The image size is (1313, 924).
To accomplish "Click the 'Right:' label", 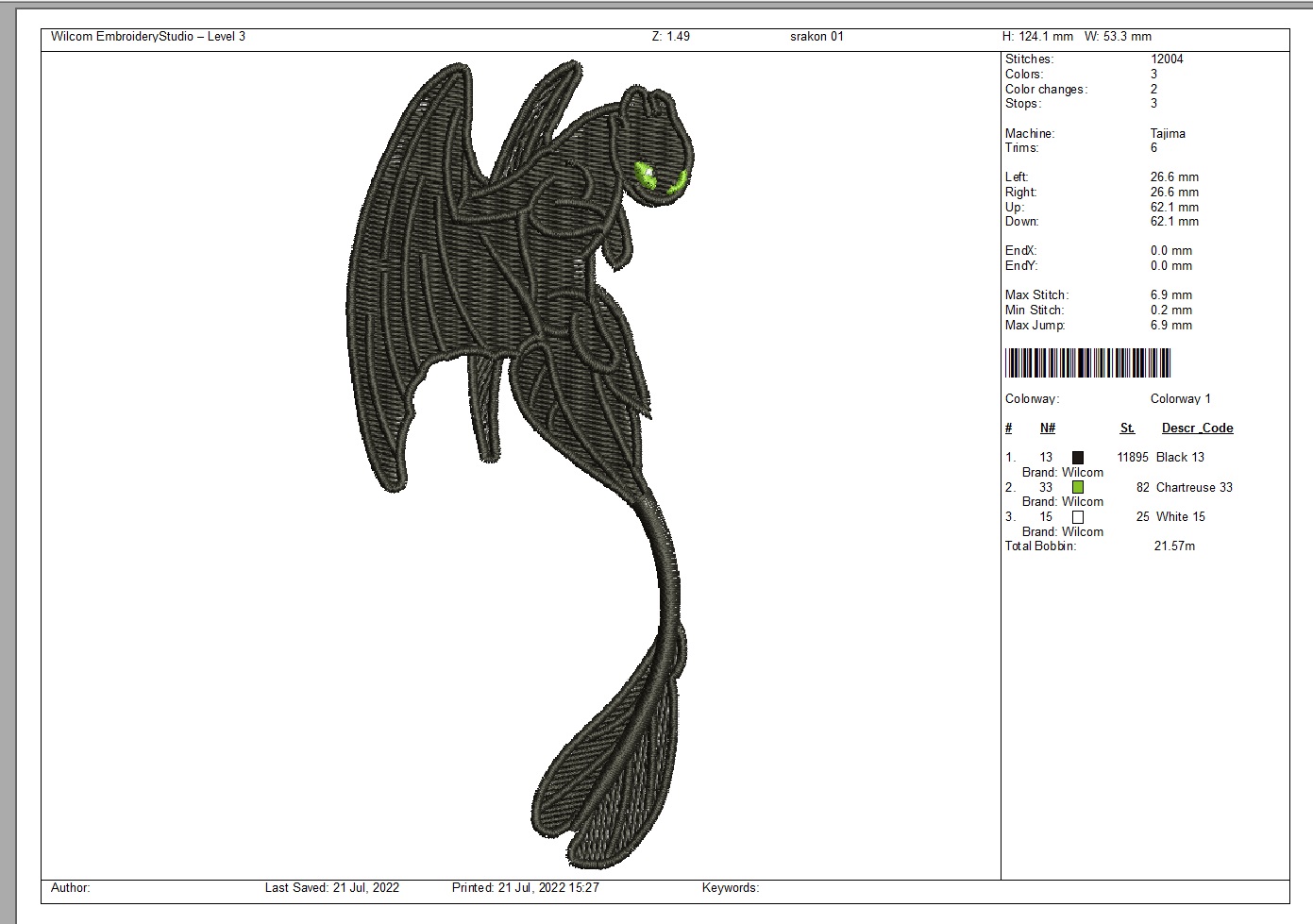I will point(1020,192).
